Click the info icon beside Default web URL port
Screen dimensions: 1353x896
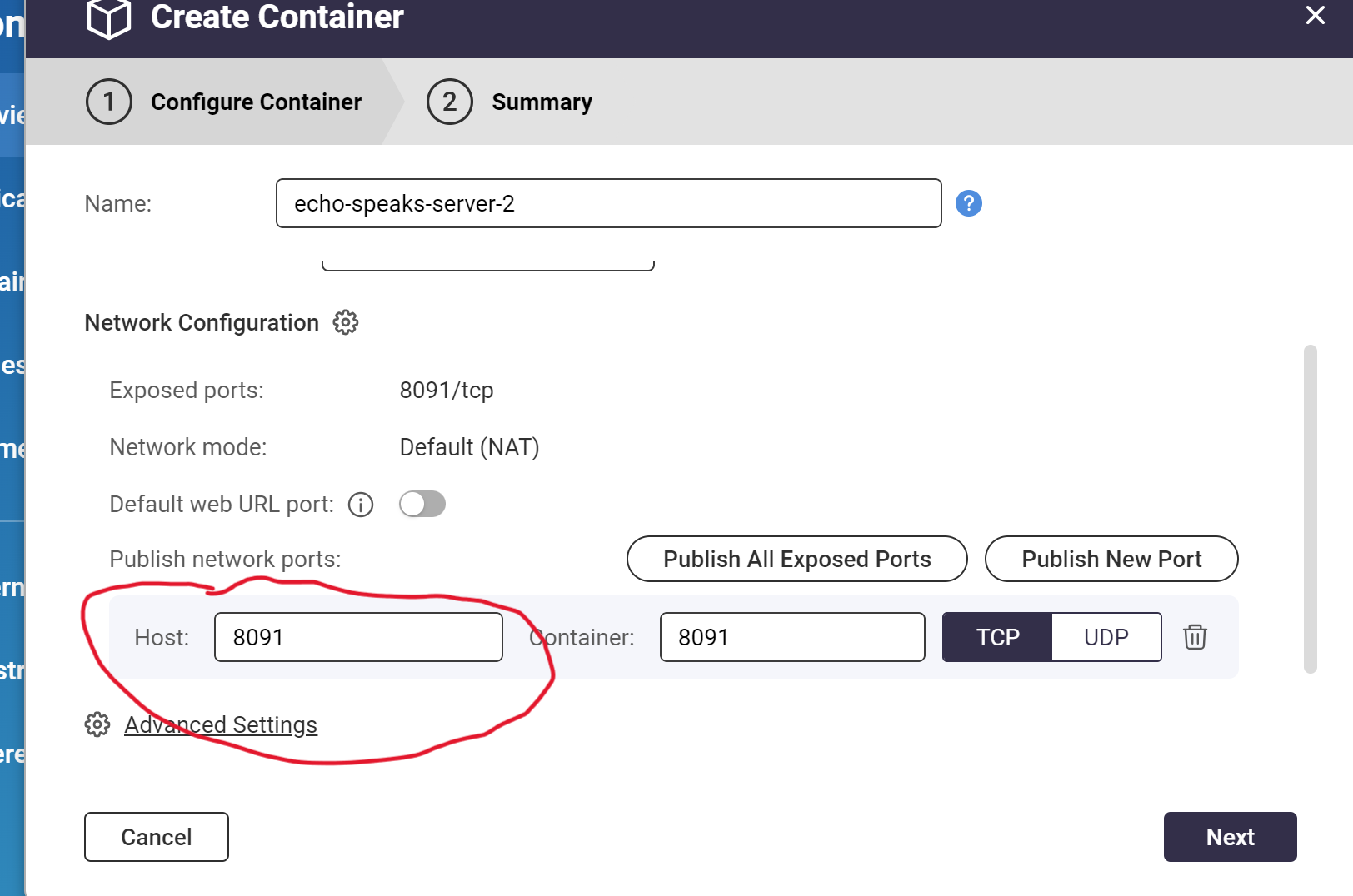[x=360, y=504]
